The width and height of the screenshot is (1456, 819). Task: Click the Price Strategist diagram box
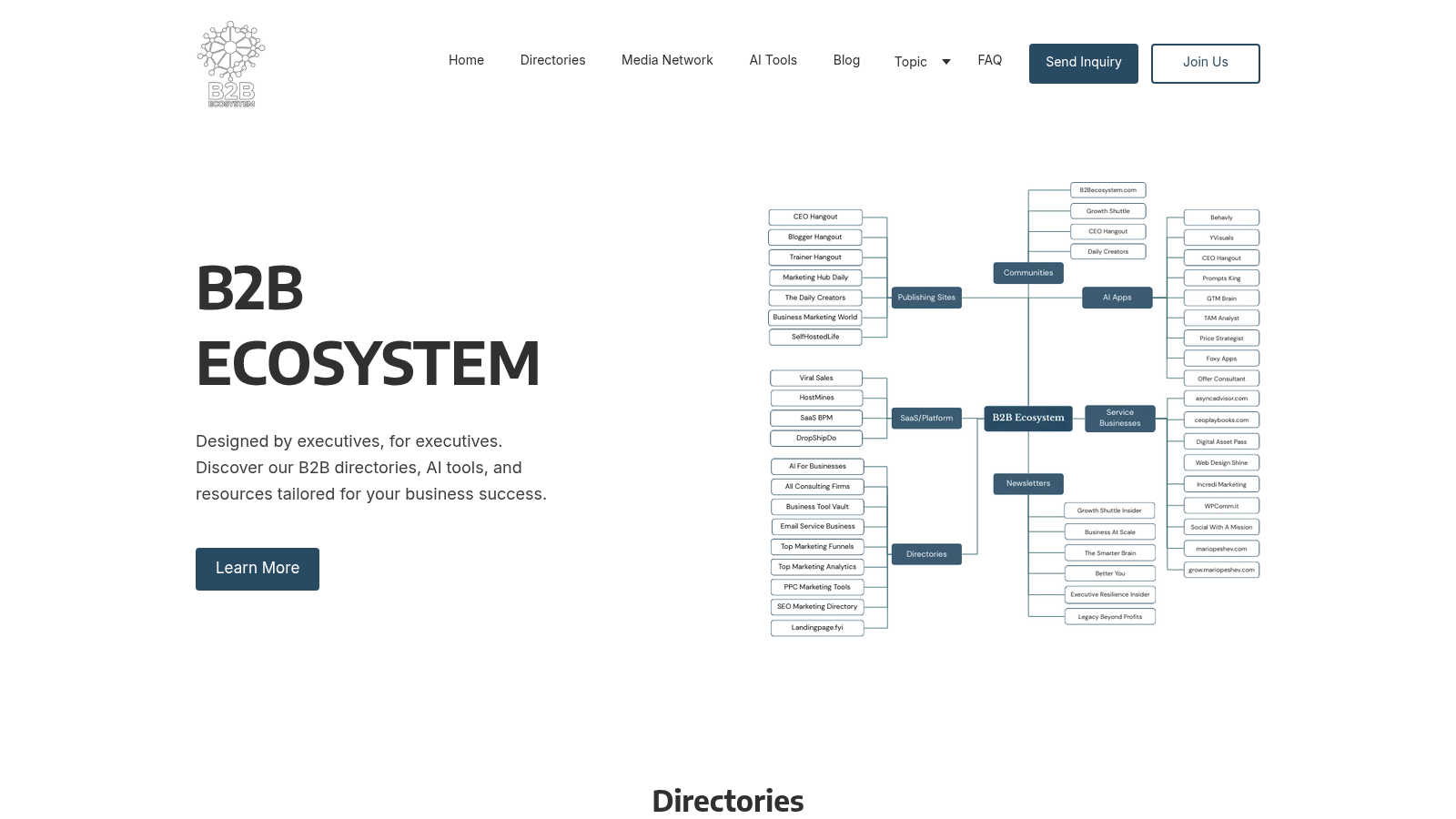point(1221,339)
